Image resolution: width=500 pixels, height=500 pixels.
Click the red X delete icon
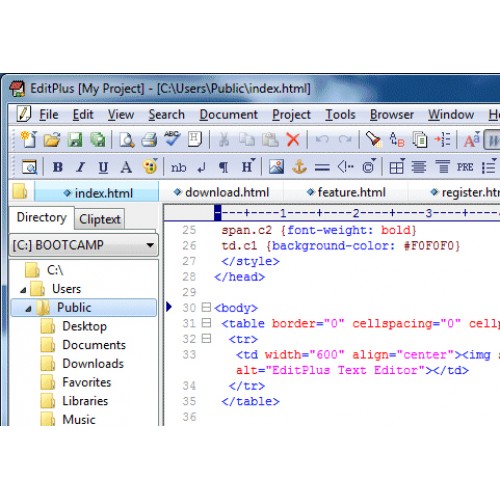293,139
